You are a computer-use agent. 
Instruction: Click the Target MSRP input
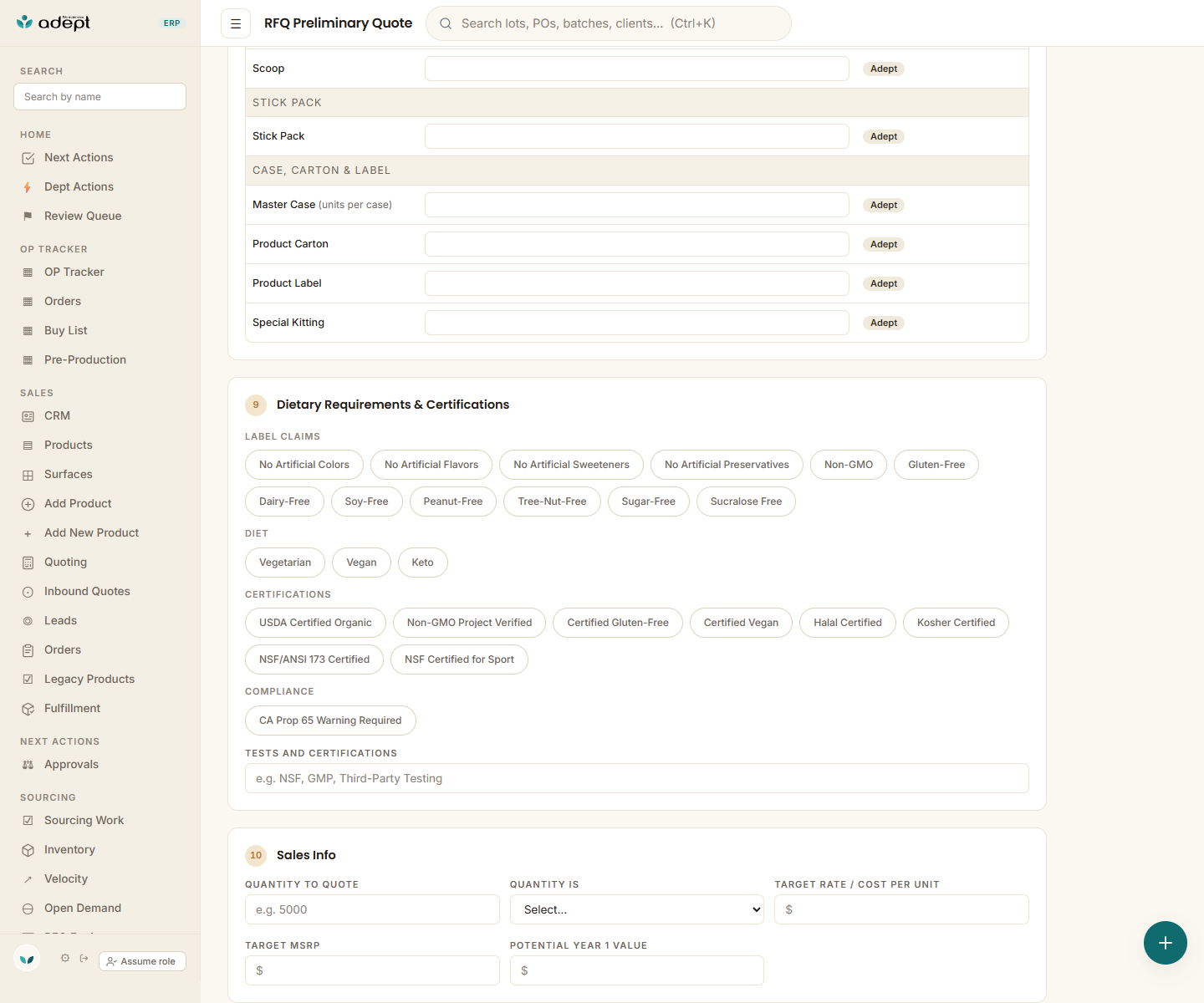tap(372, 970)
